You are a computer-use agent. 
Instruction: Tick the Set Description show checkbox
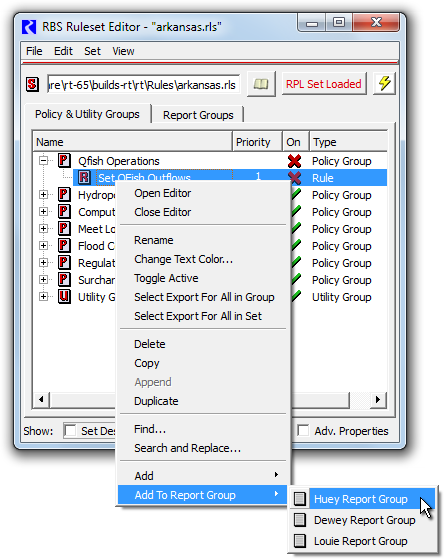70,430
